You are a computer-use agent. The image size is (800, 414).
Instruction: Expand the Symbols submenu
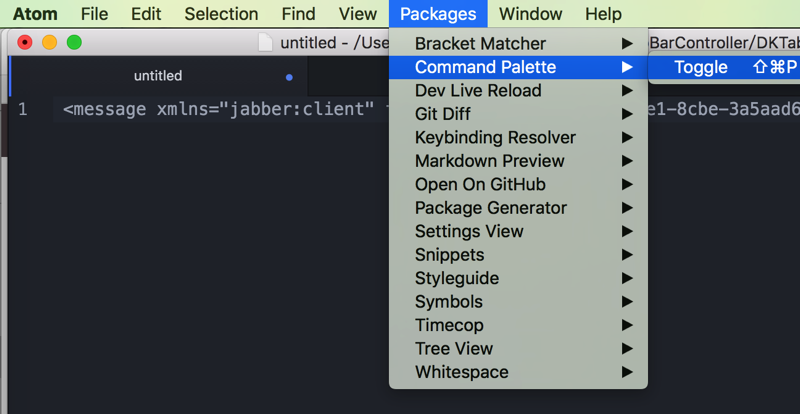tap(518, 302)
